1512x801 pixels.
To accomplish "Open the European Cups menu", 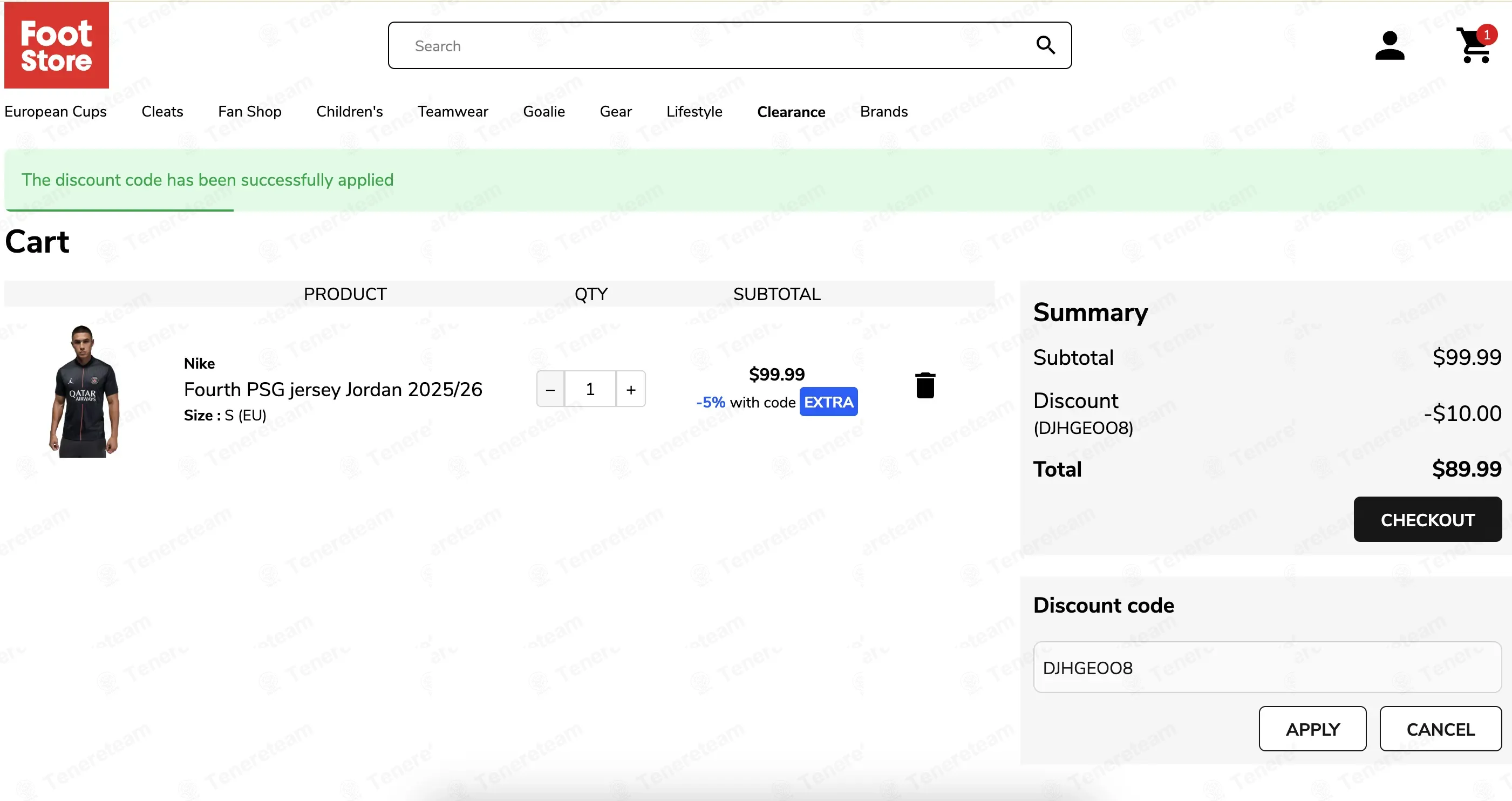I will click(x=56, y=112).
